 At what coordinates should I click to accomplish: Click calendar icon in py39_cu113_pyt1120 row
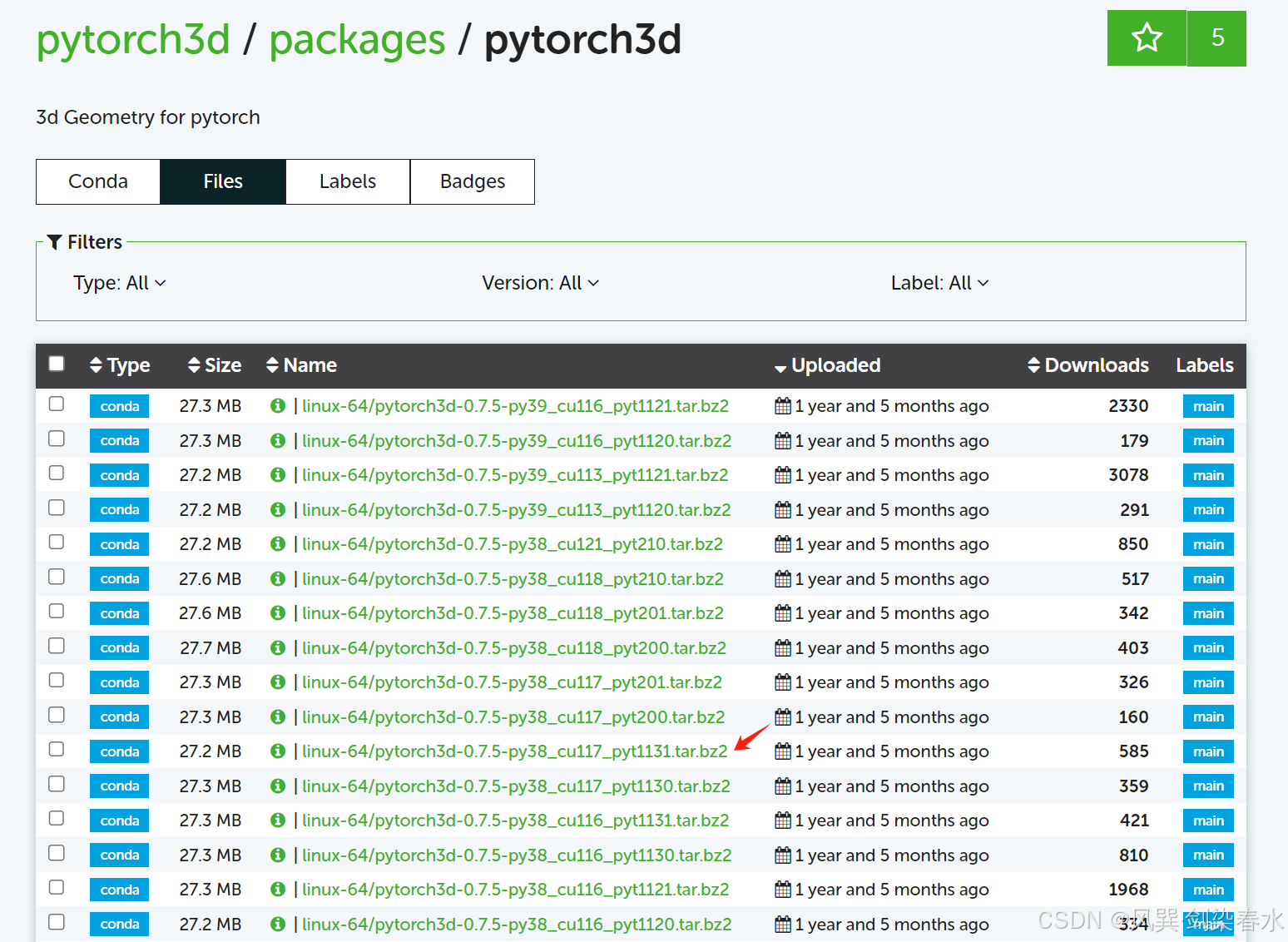782,509
